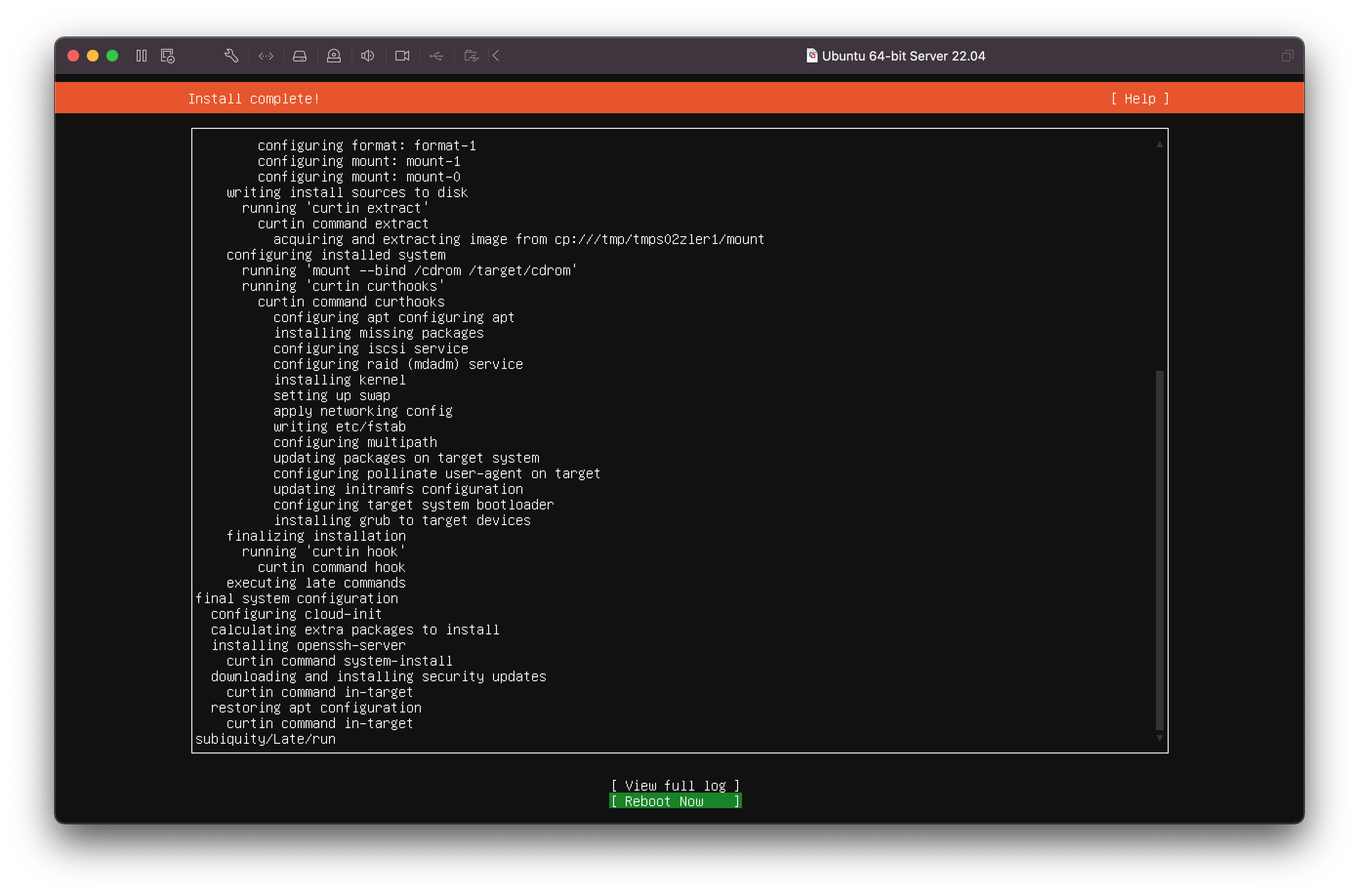Toggle the sound card speaker icon

(368, 56)
